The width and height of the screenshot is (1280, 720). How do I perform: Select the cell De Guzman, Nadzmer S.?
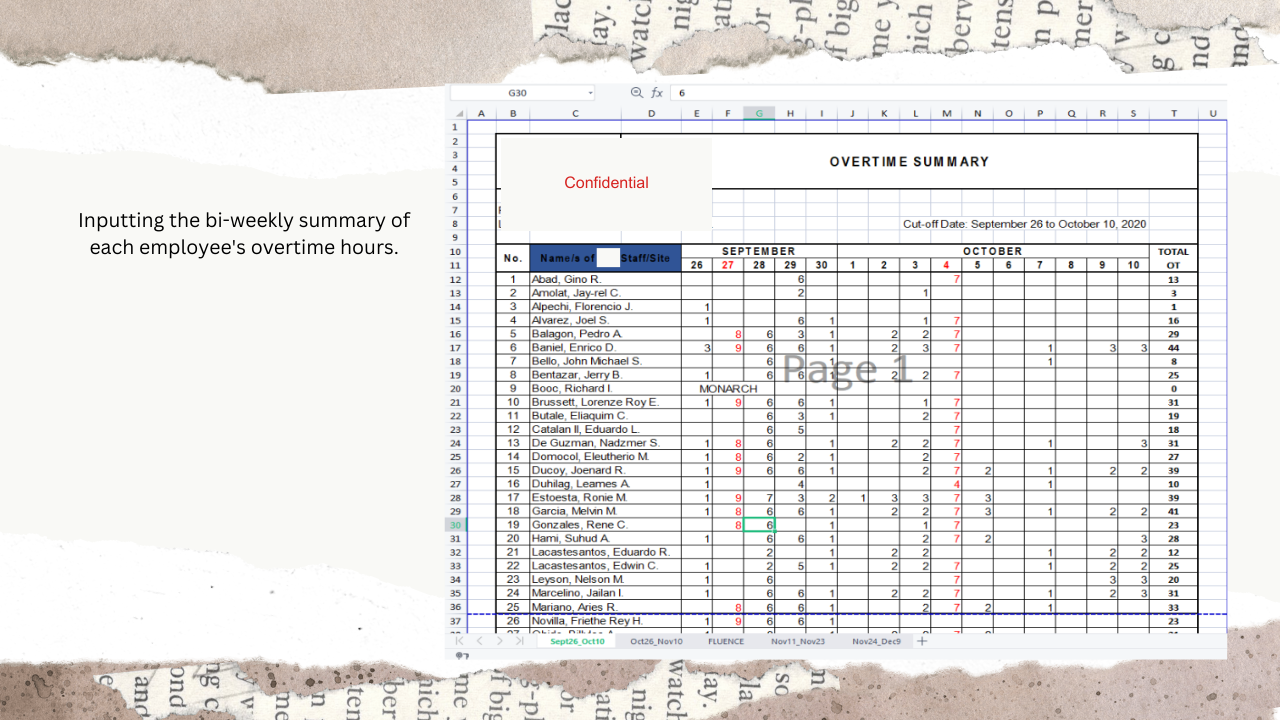point(605,443)
